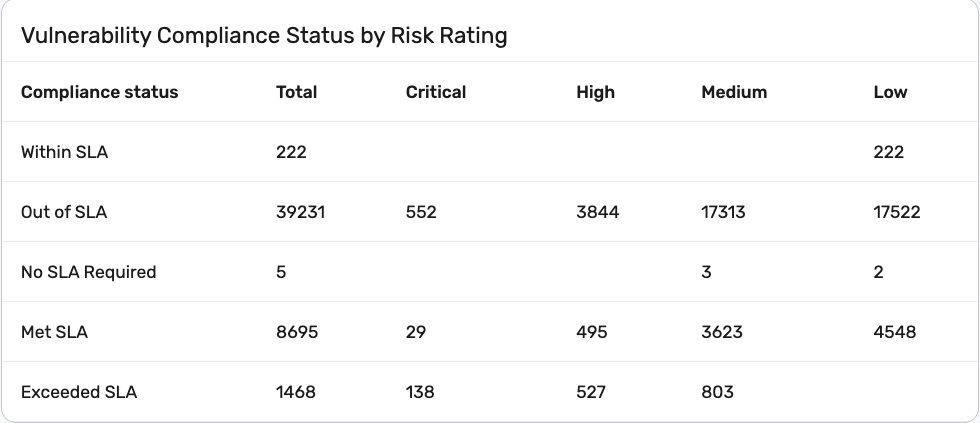Select the Within SLA row label

coord(64,152)
